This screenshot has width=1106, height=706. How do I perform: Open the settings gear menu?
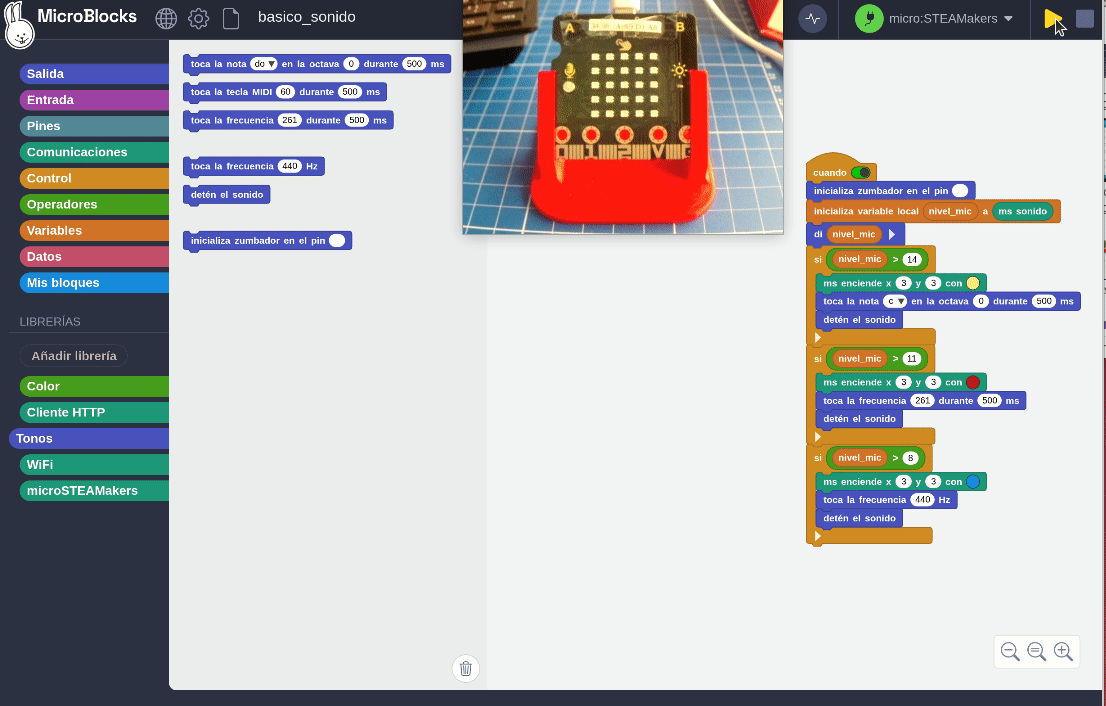coord(199,18)
